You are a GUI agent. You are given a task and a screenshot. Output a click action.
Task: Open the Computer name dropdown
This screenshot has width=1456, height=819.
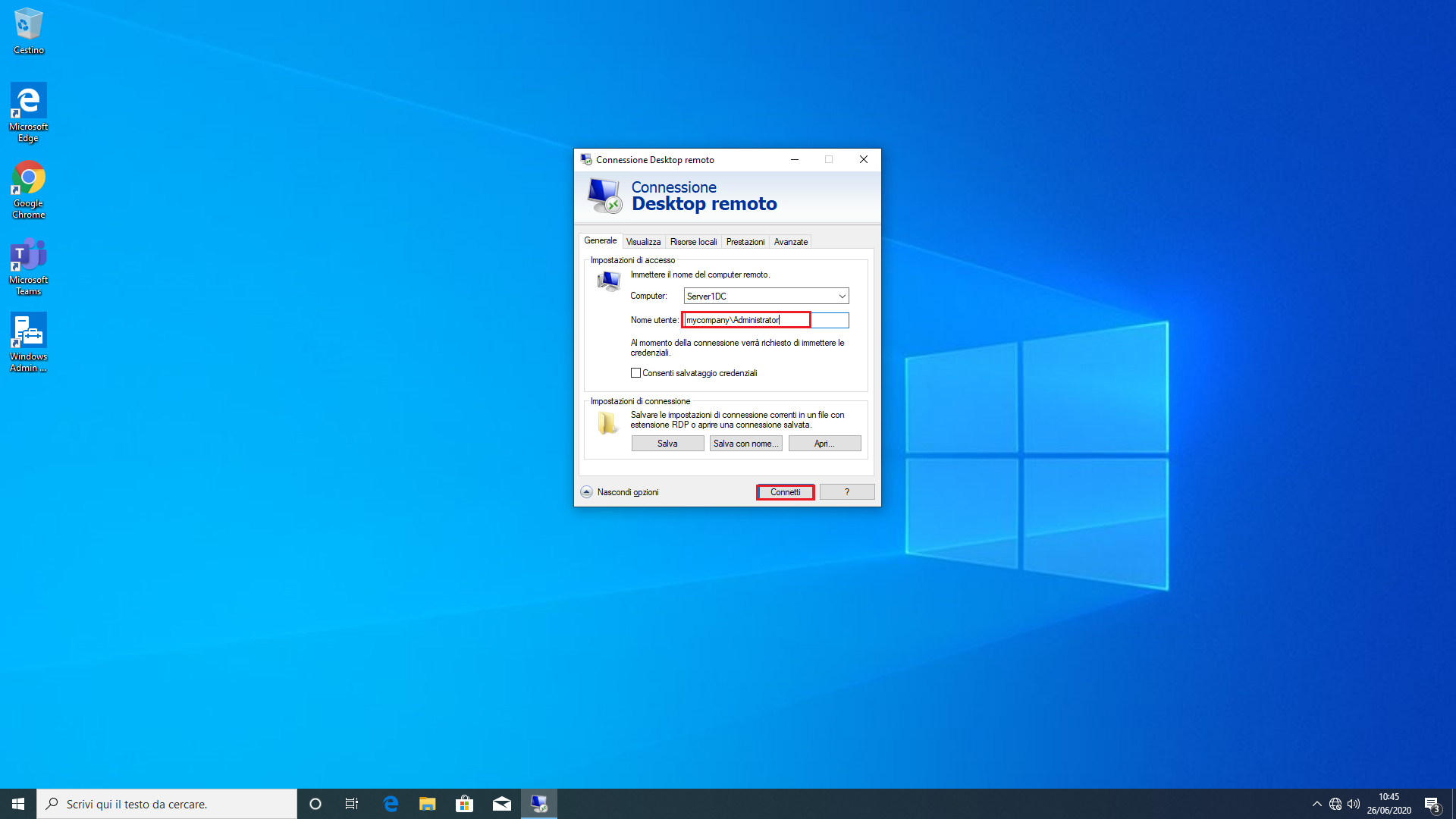point(841,296)
